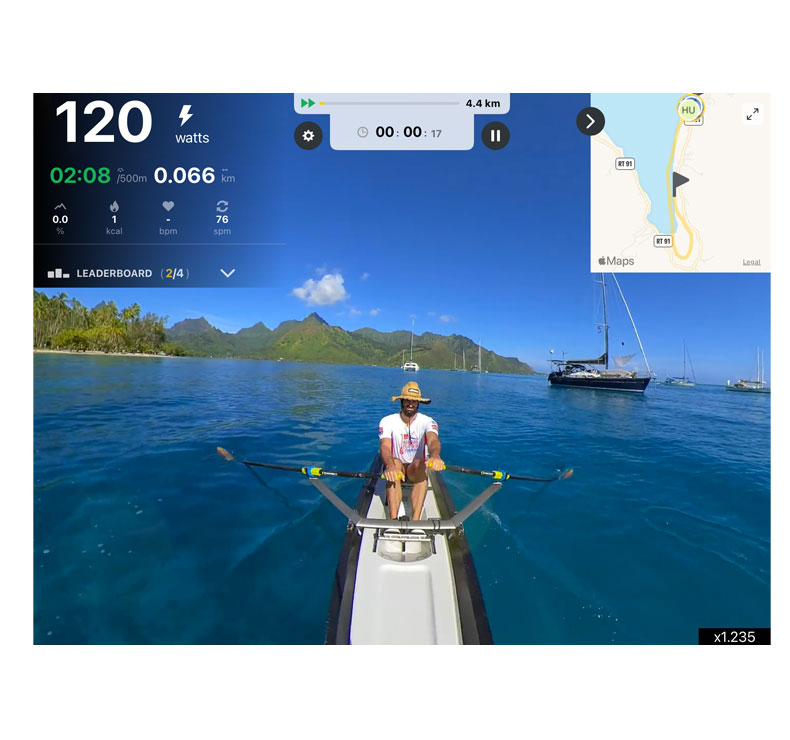Expand the Leaderboard chevron
This screenshot has width=790, height=740.
228,273
